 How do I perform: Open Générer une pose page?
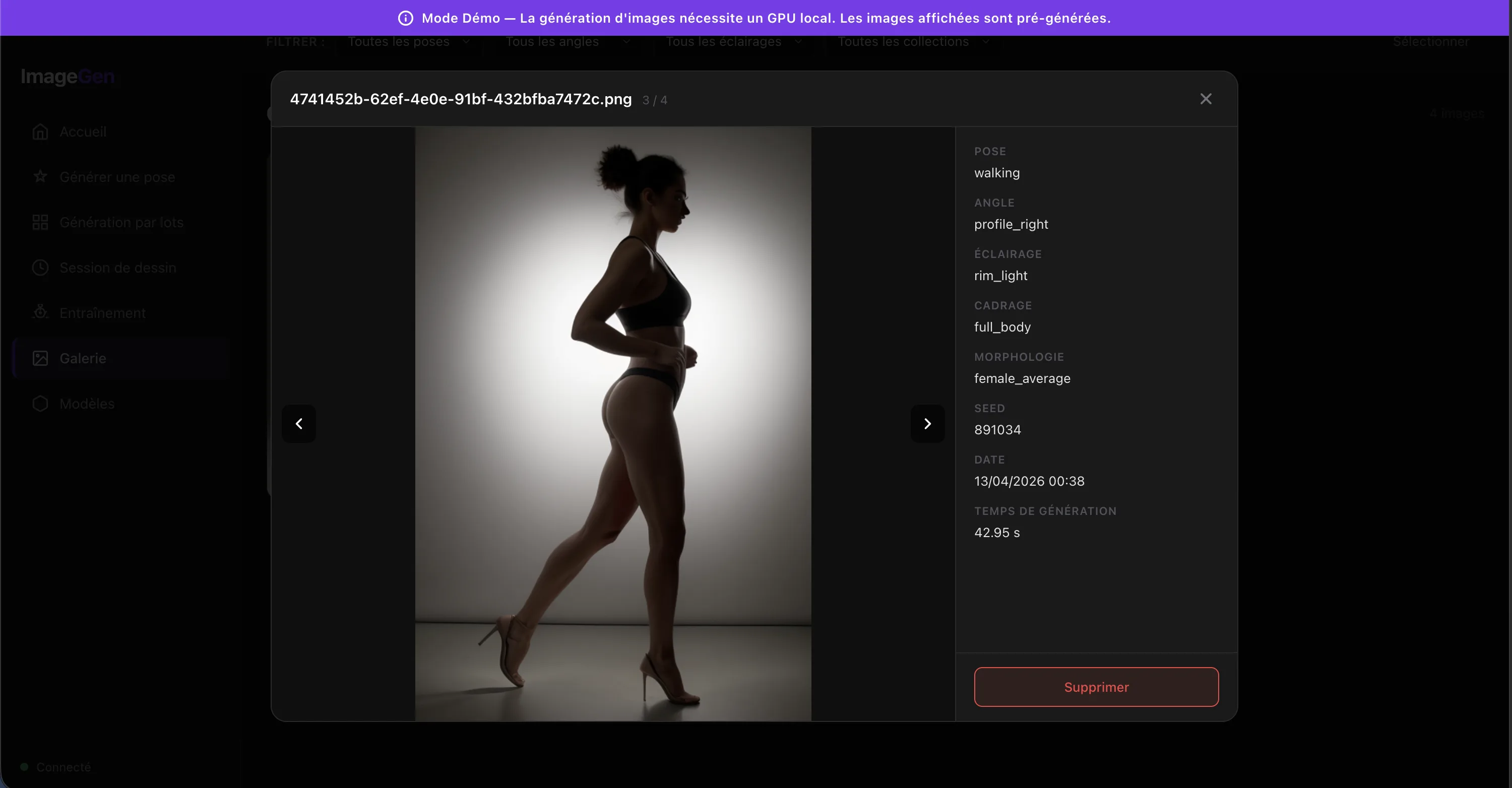[x=121, y=177]
